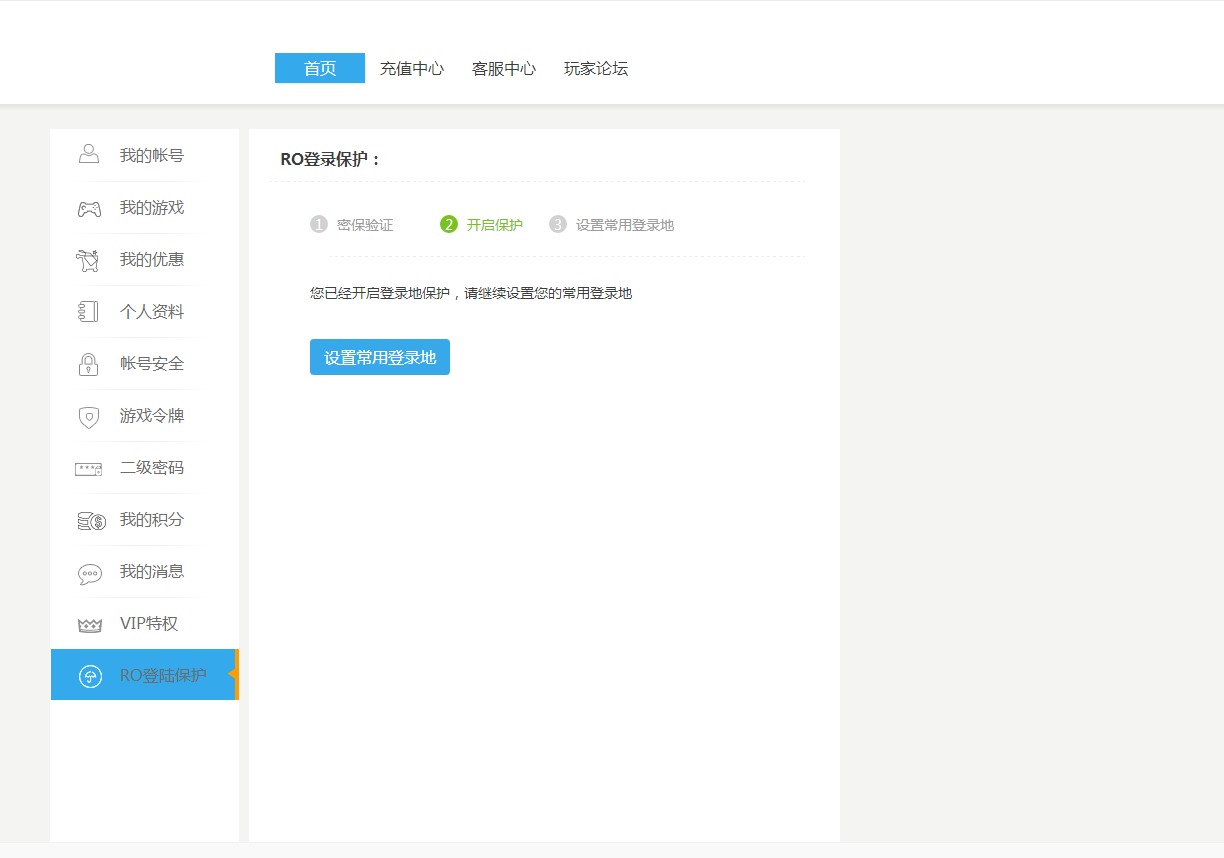Image resolution: width=1224 pixels, height=858 pixels.
Task: Click the 设置常用登录地 blue button
Action: point(380,357)
